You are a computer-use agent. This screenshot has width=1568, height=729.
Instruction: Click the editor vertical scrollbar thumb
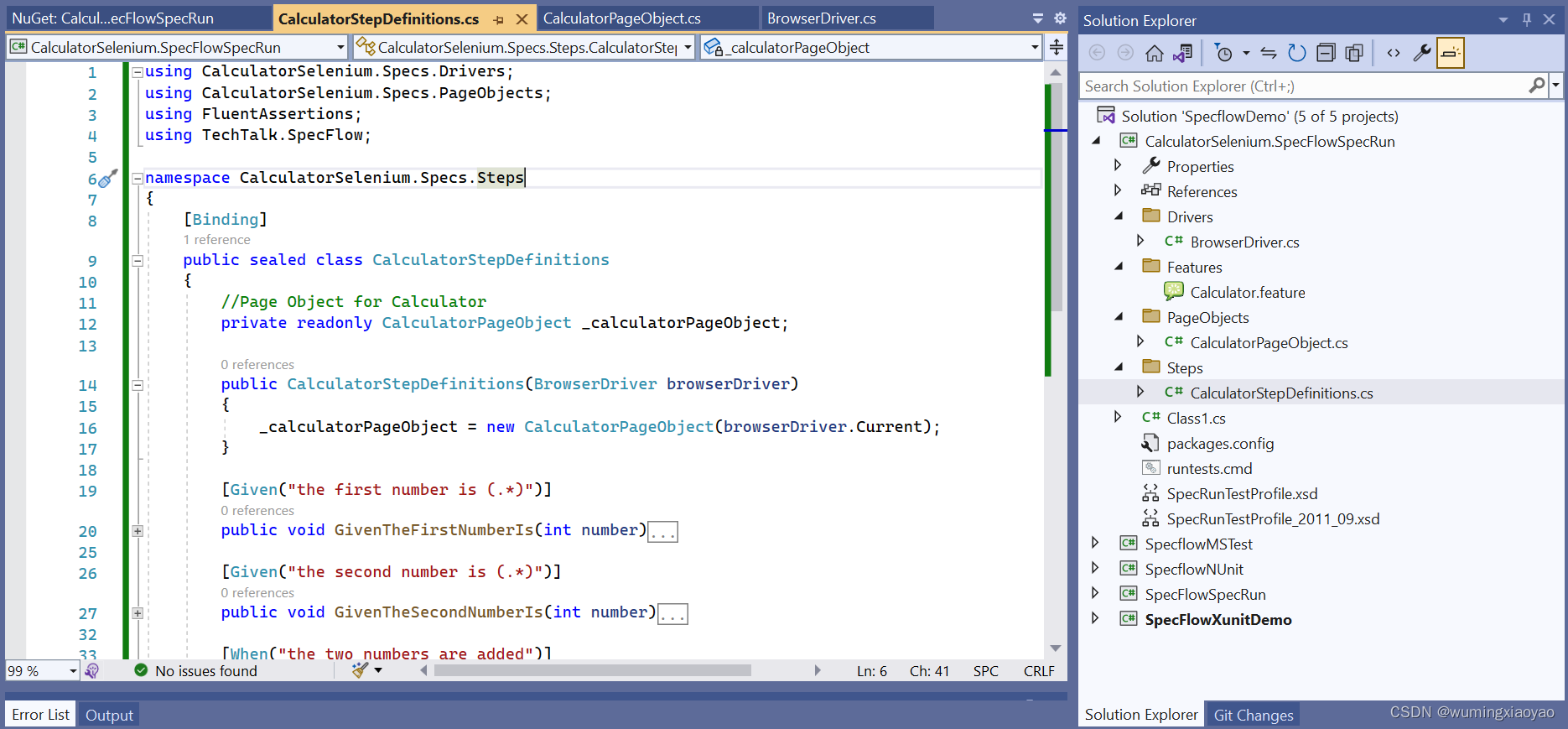click(1057, 197)
